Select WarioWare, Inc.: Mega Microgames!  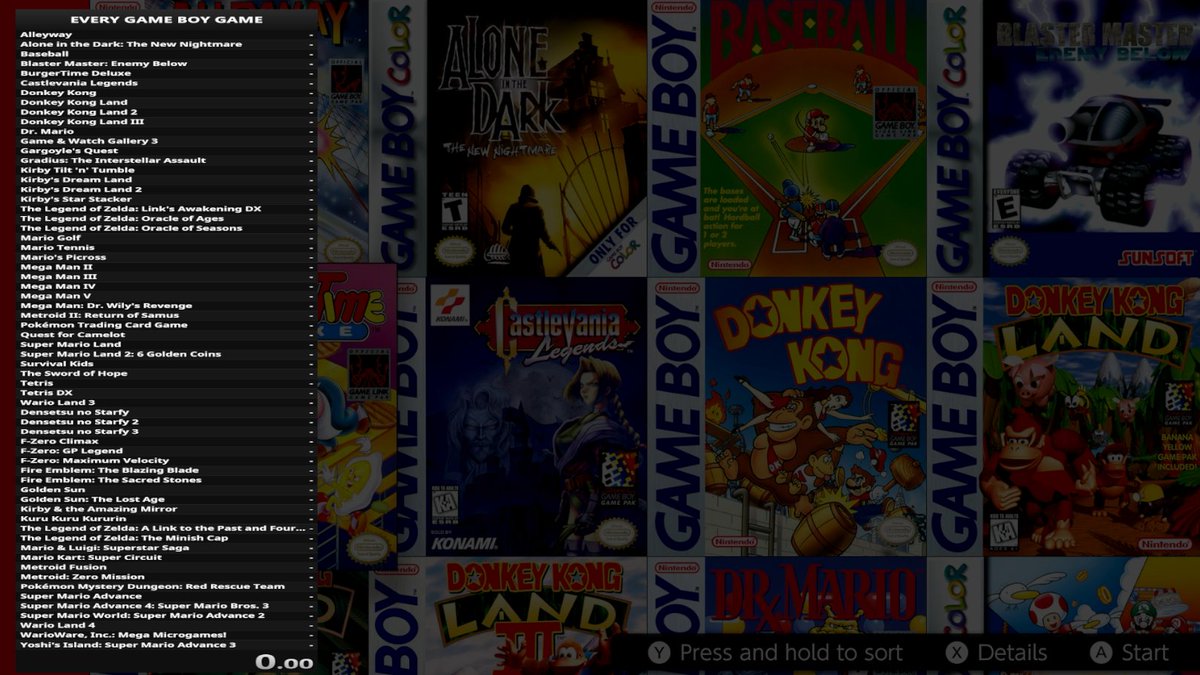pyautogui.click(x=167, y=635)
